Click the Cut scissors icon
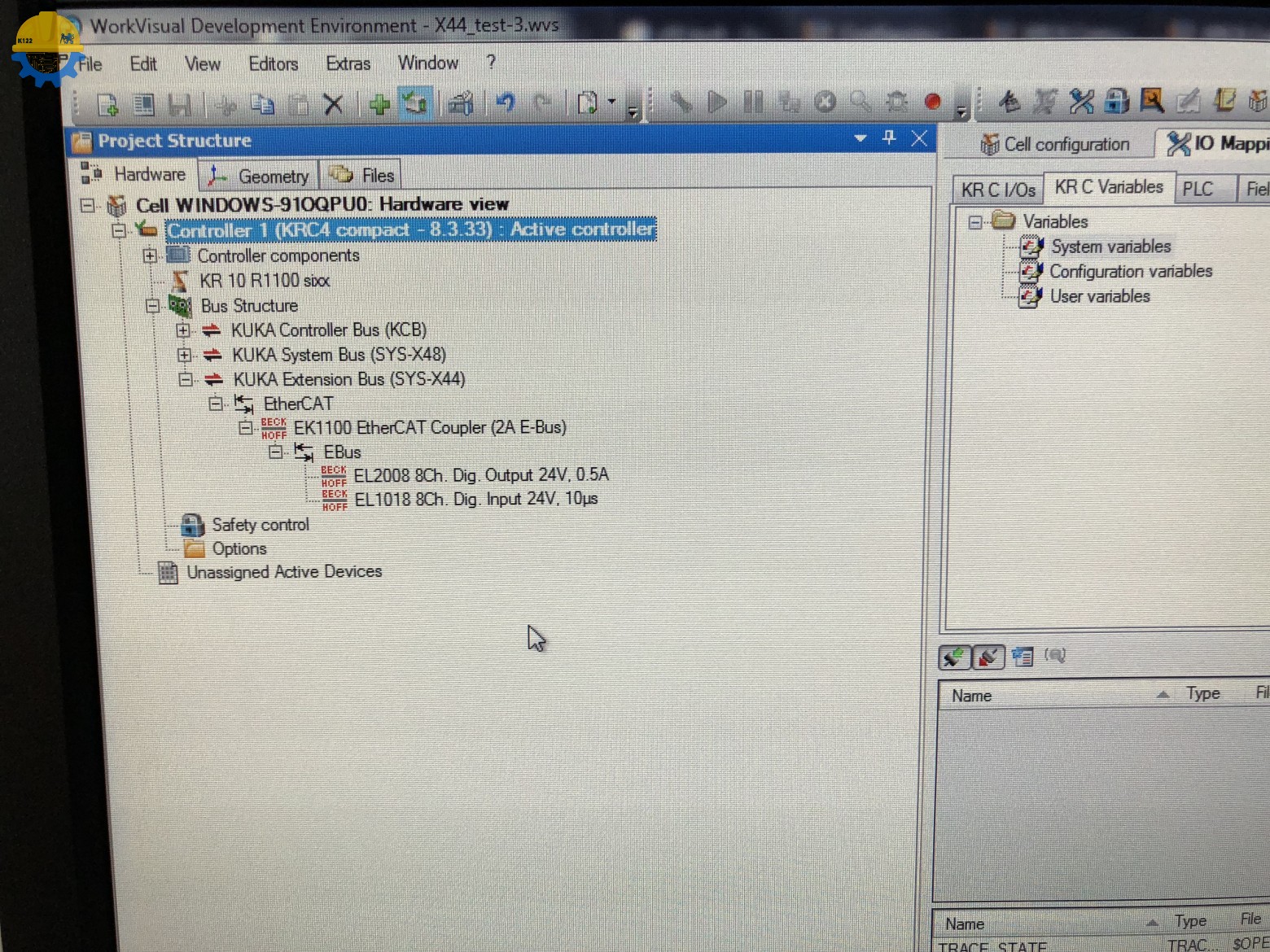The height and width of the screenshot is (952, 1270). 226,104
